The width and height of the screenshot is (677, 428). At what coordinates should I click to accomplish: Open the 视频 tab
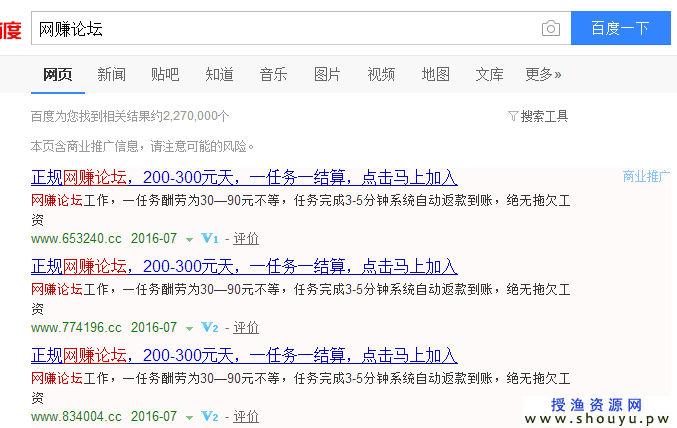[381, 74]
